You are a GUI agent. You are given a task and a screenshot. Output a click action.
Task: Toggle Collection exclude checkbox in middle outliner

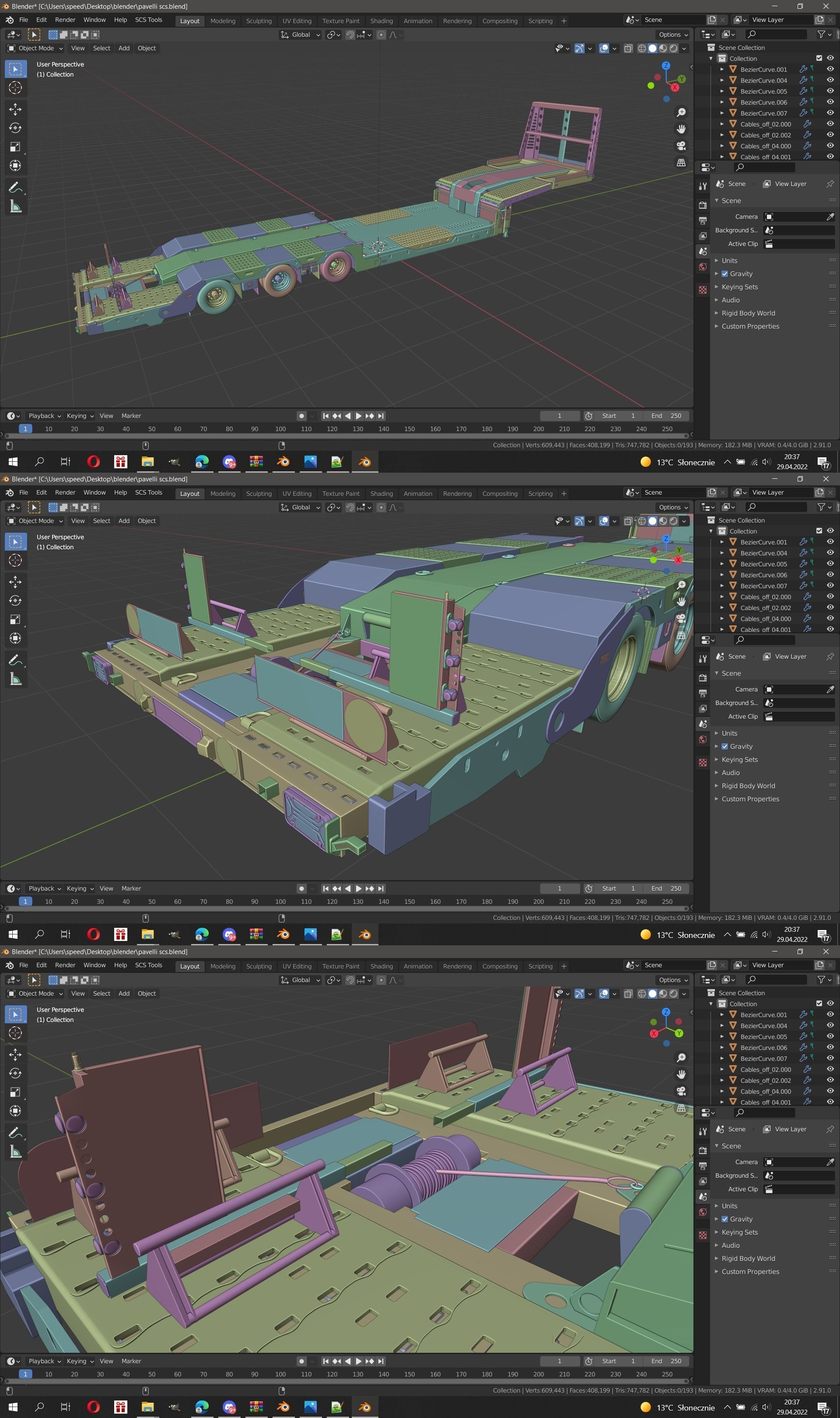click(x=819, y=531)
